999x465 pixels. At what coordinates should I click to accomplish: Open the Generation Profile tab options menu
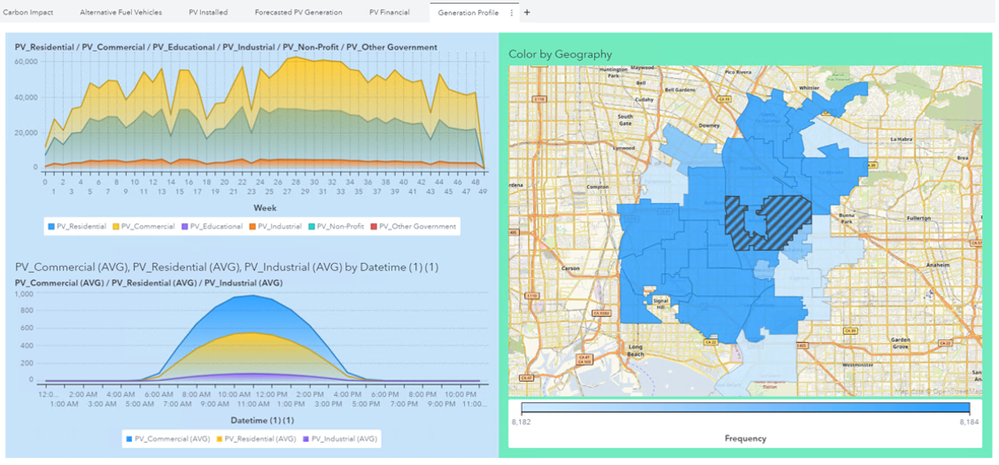pyautogui.click(x=512, y=13)
